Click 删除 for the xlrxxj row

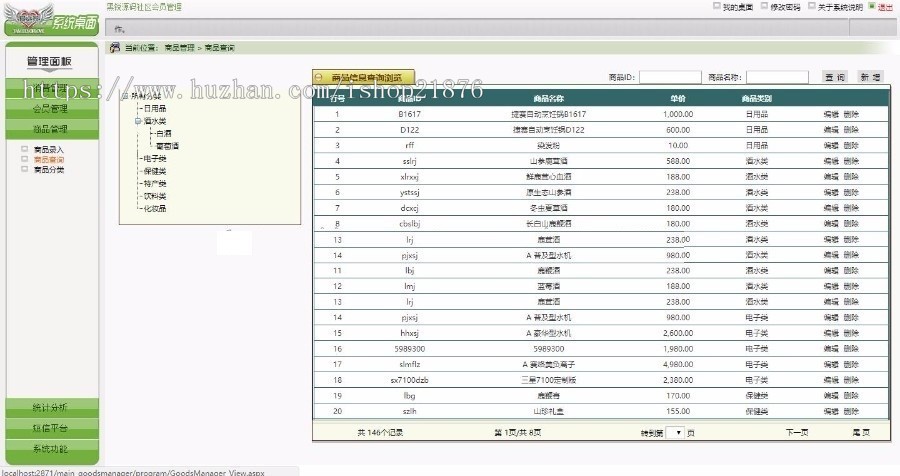(851, 177)
